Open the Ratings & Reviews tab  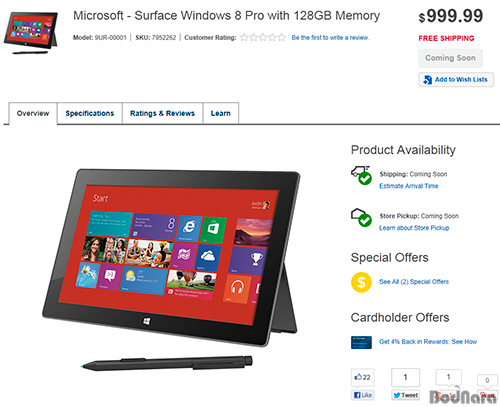pos(162,113)
